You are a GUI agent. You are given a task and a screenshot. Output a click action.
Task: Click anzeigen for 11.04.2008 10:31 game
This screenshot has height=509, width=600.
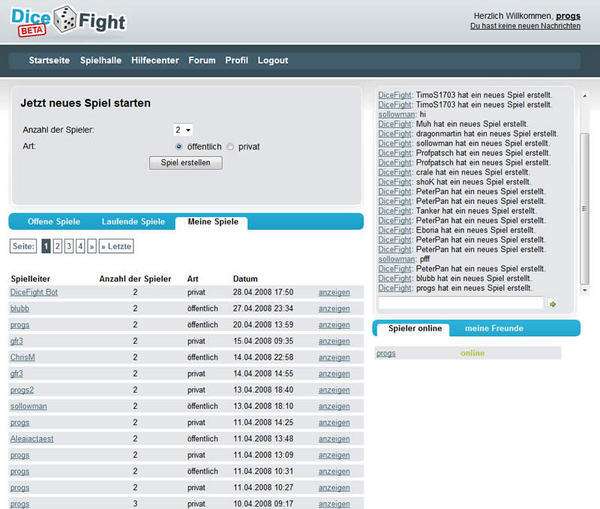pyautogui.click(x=334, y=471)
